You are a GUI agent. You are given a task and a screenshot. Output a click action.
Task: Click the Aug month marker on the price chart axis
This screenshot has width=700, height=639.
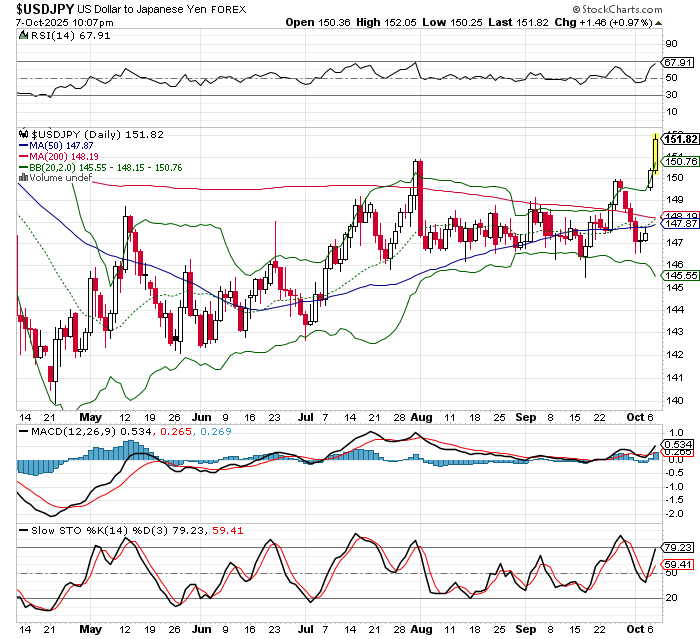pyautogui.click(x=421, y=416)
